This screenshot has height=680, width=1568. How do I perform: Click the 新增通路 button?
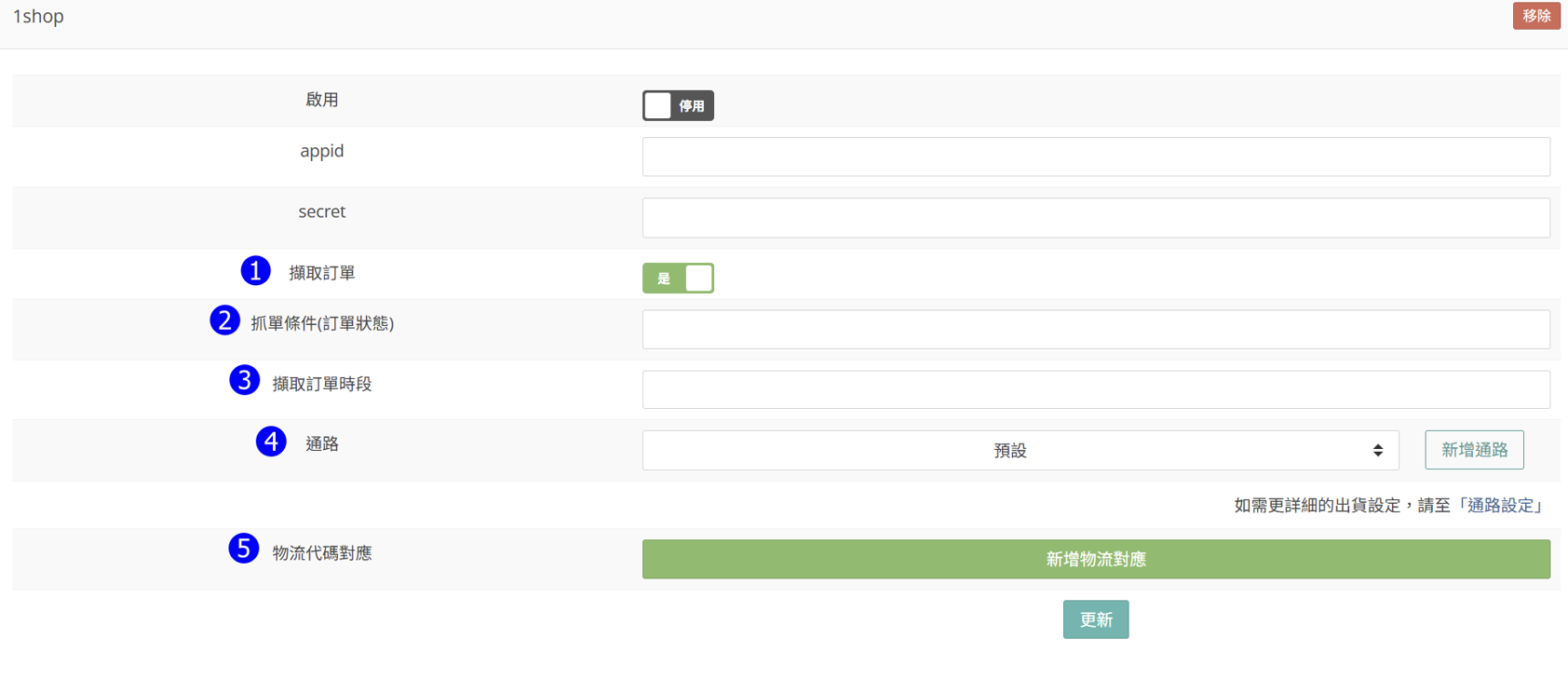click(1474, 450)
